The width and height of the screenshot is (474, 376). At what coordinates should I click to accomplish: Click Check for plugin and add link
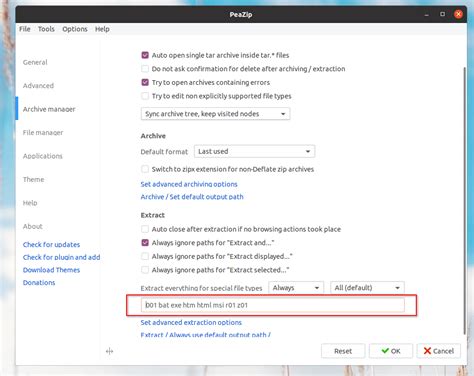[61, 257]
